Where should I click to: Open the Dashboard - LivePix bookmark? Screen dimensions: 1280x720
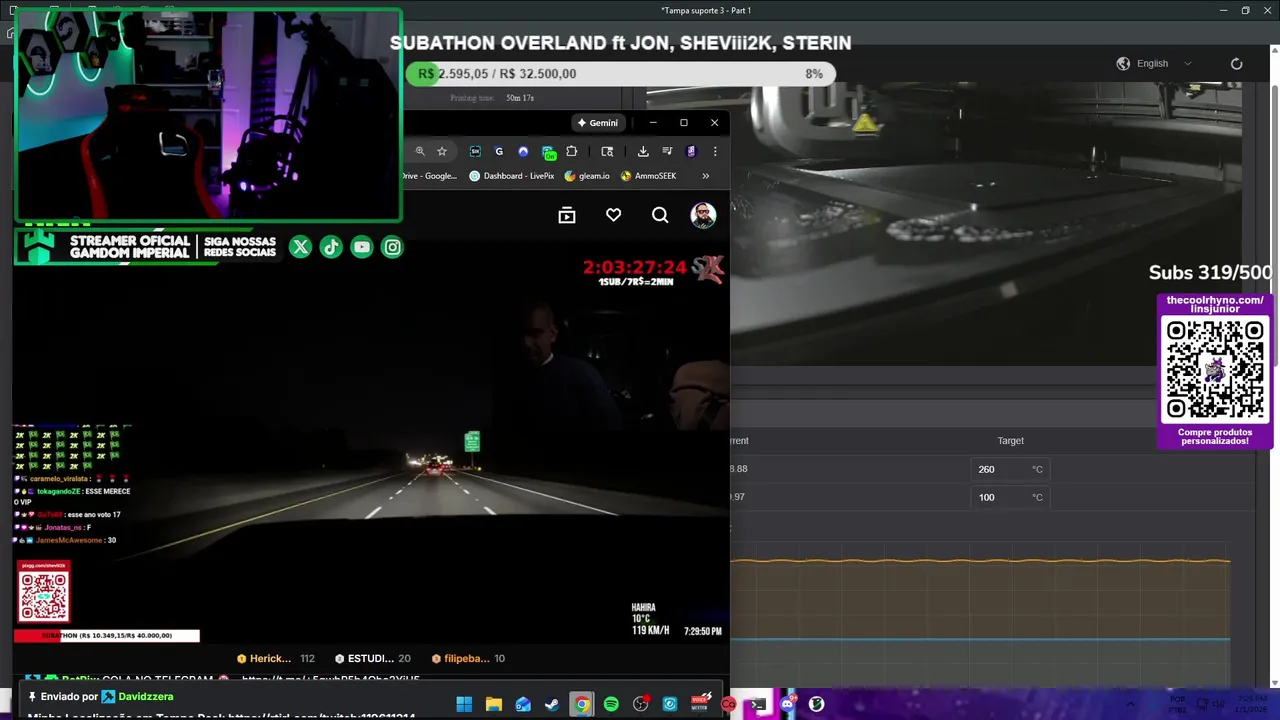[512, 176]
